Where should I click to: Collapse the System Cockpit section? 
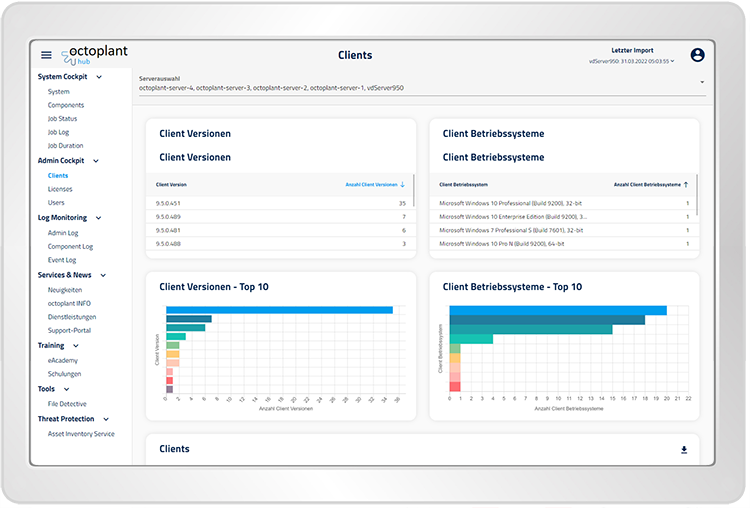click(97, 77)
